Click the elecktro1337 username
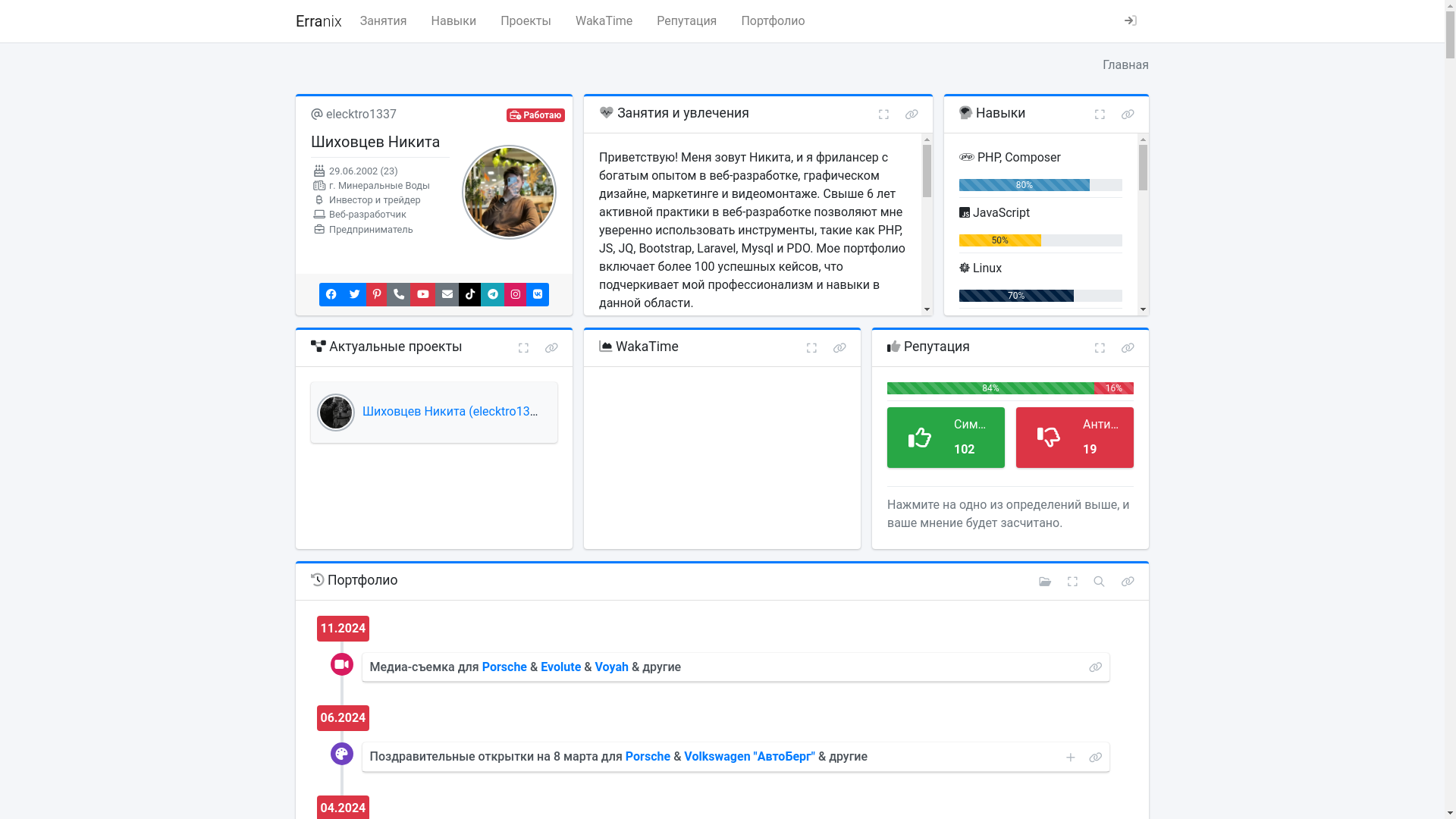The image size is (1456, 819). (x=361, y=115)
